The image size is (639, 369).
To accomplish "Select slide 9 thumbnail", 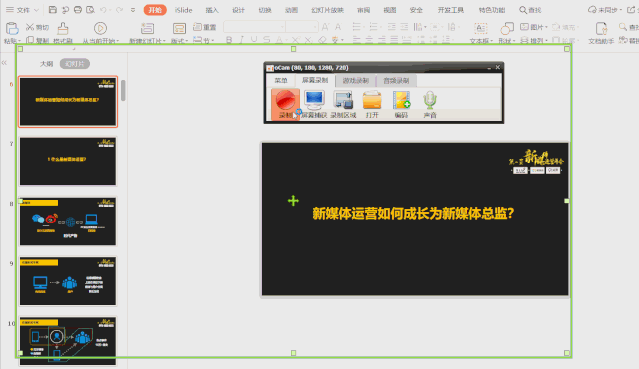I will (x=68, y=281).
